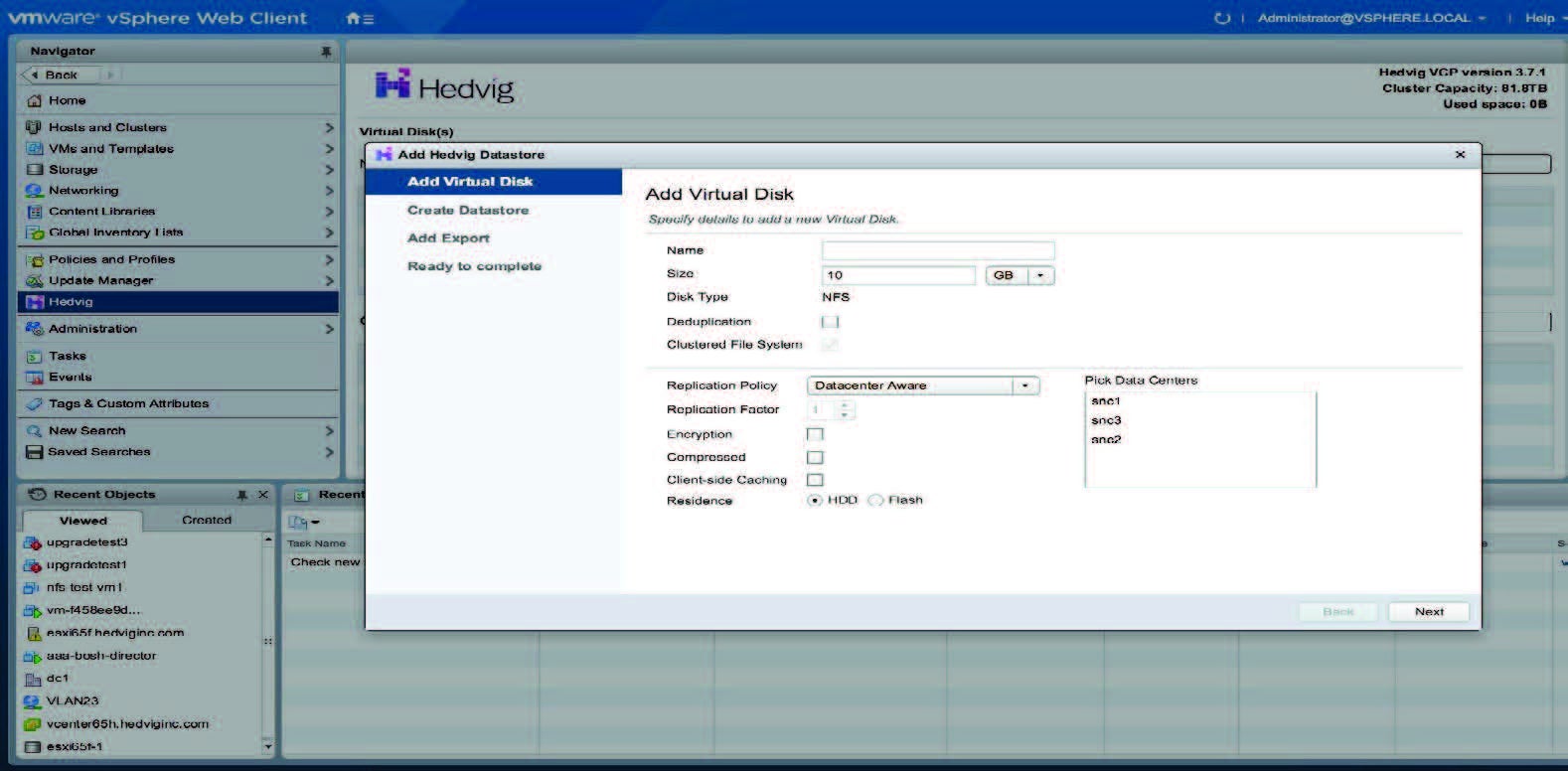1568x771 pixels.
Task: Click the Tasks icon in Navigator
Action: coord(35,356)
